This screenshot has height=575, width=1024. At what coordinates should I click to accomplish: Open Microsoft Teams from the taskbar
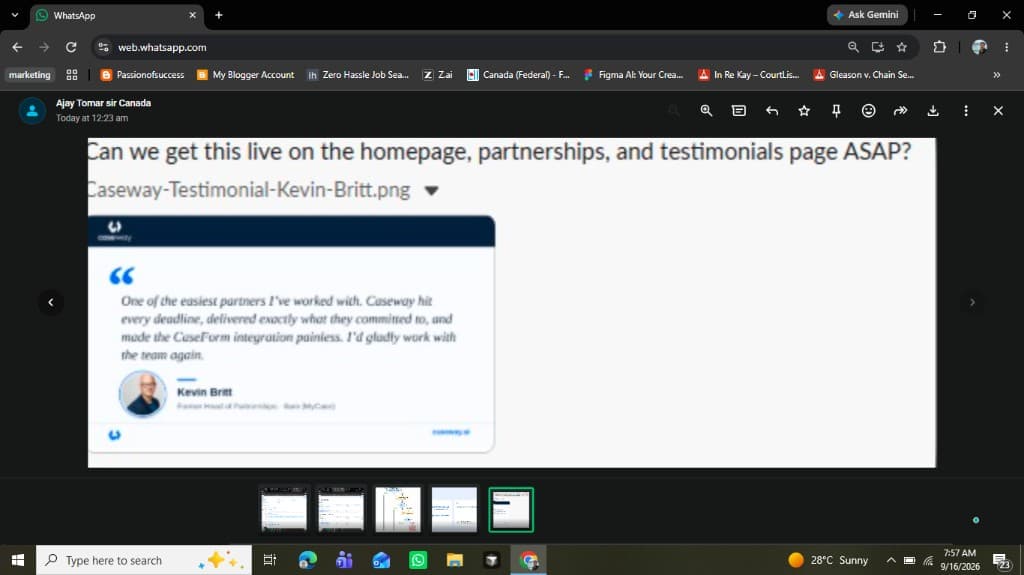pyautogui.click(x=344, y=560)
